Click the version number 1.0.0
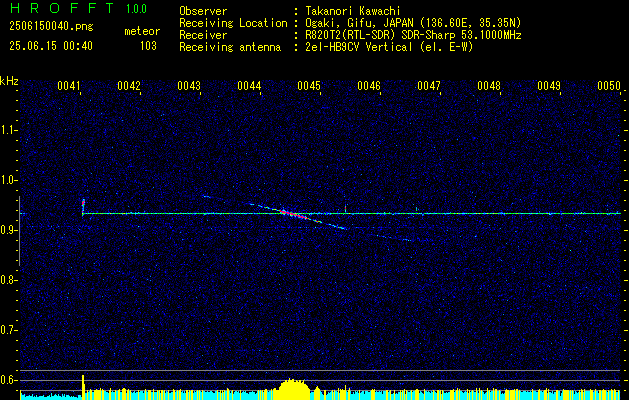 [136, 9]
